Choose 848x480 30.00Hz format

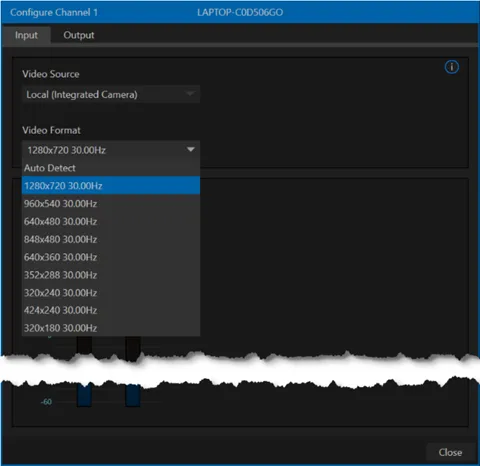coord(111,239)
